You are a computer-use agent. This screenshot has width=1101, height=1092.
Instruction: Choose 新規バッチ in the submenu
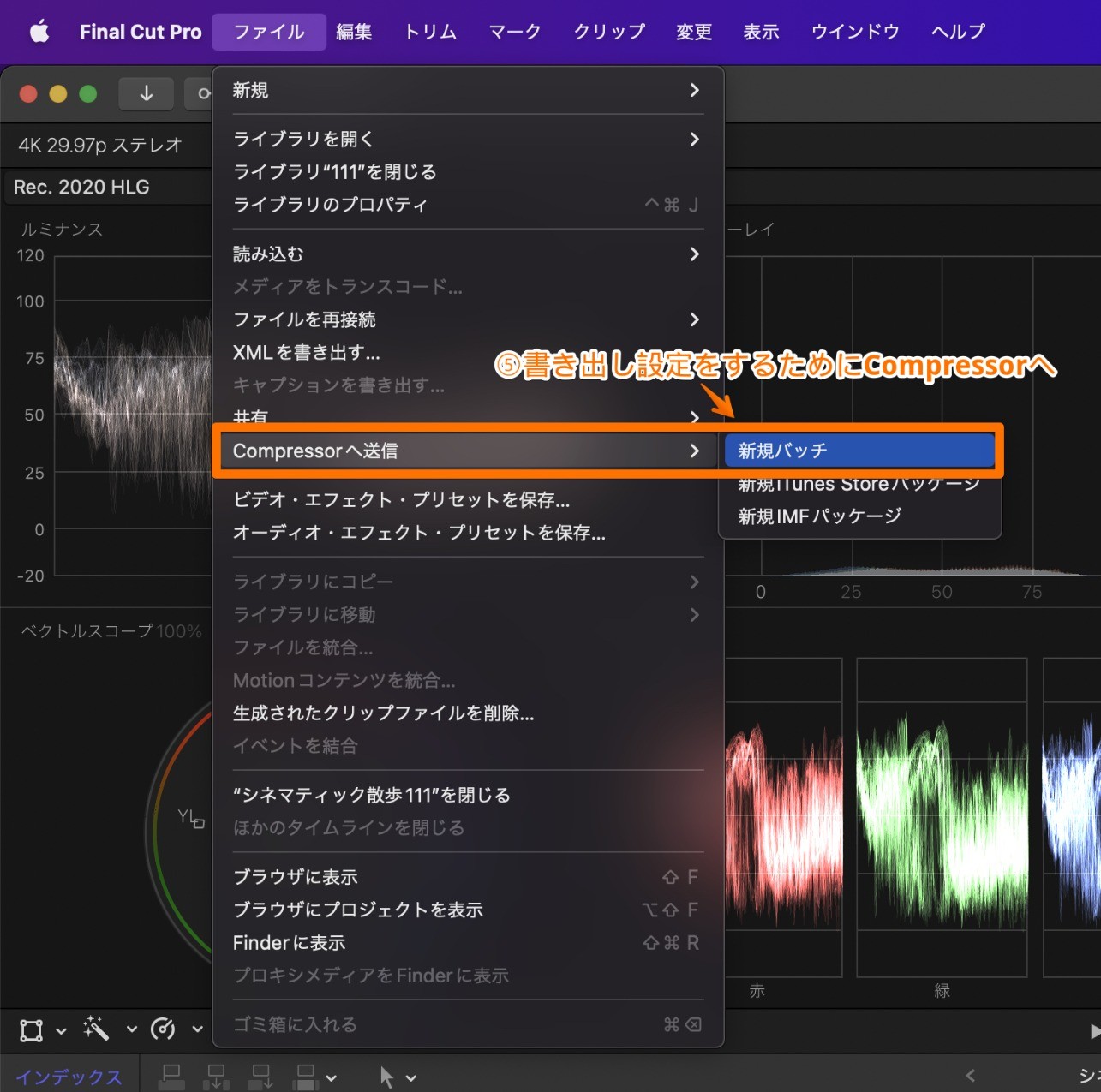tap(859, 451)
